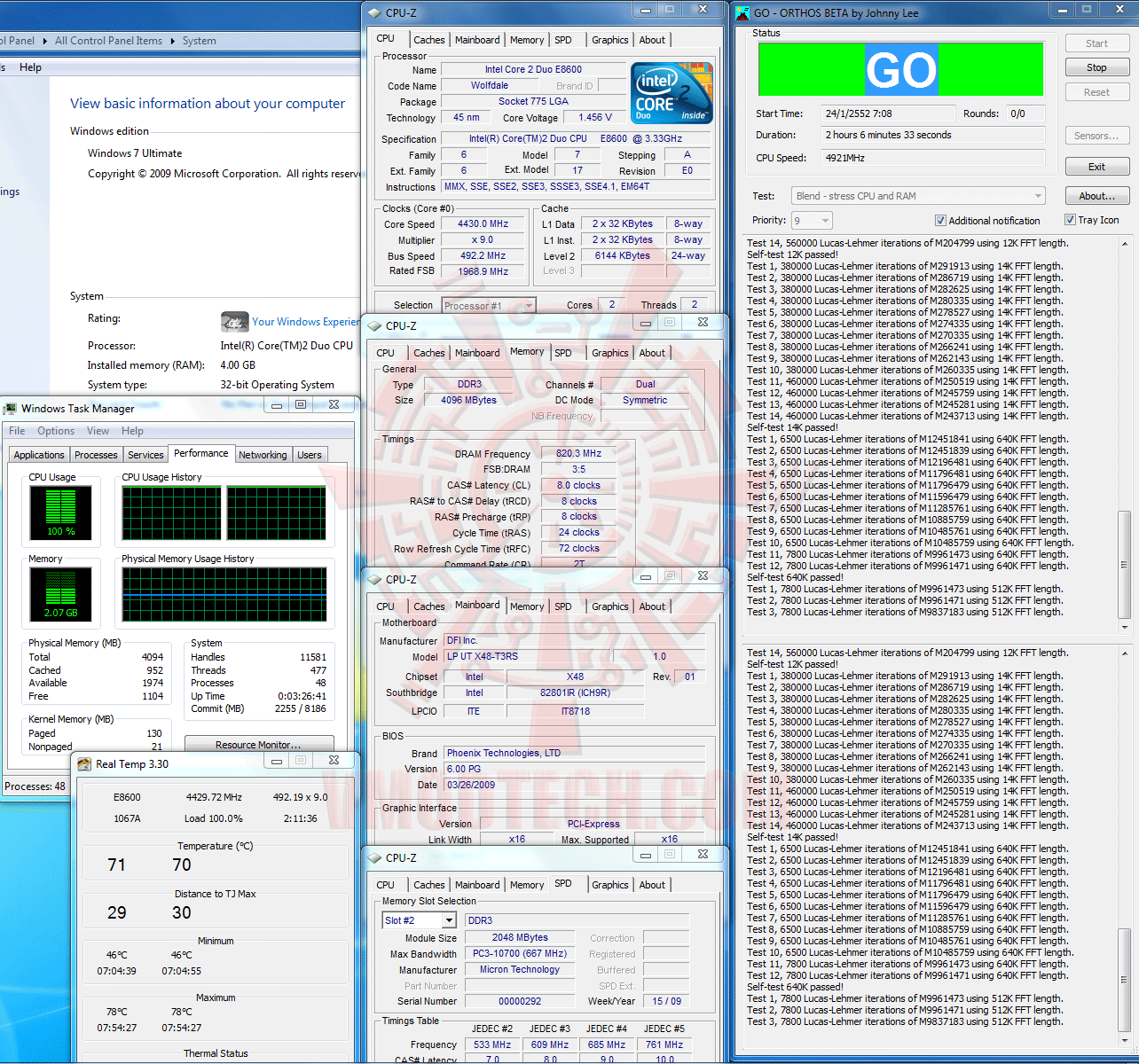This screenshot has width=1139, height=1064.
Task: Click the green GO status indicator
Action: (x=900, y=69)
